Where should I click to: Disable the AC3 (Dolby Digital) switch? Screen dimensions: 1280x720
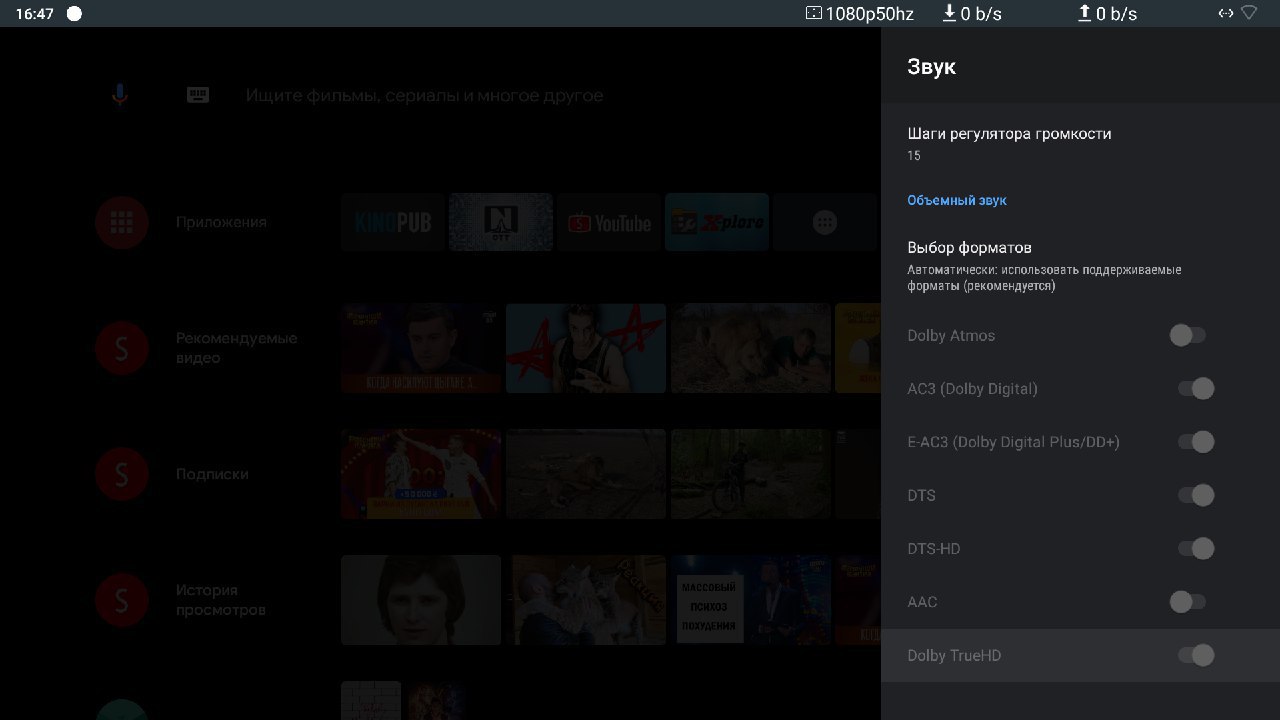[1196, 388]
